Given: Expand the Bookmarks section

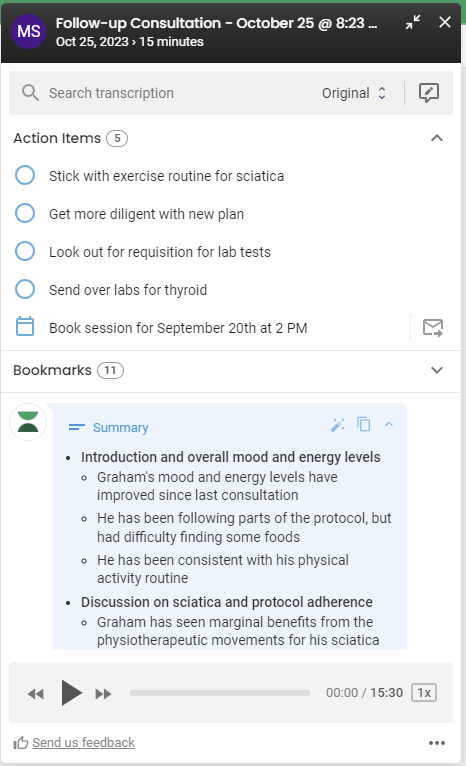Looking at the screenshot, I should point(437,370).
